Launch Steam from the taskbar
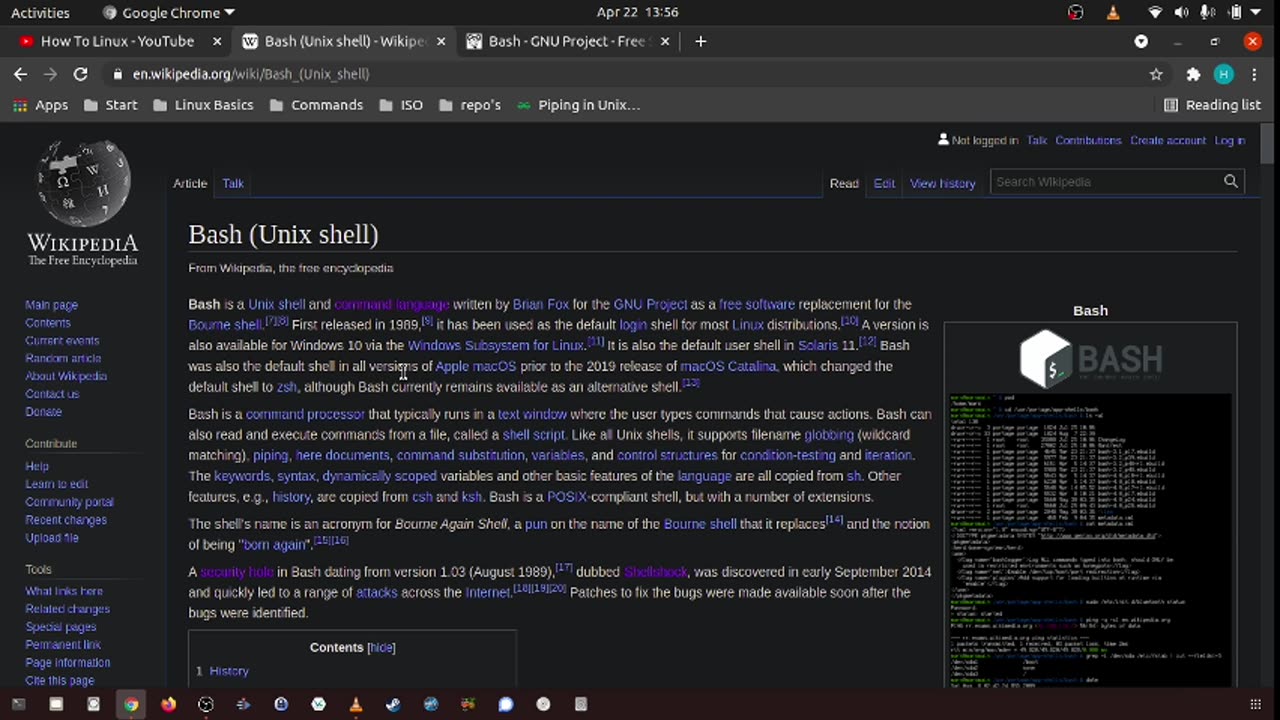 393,704
